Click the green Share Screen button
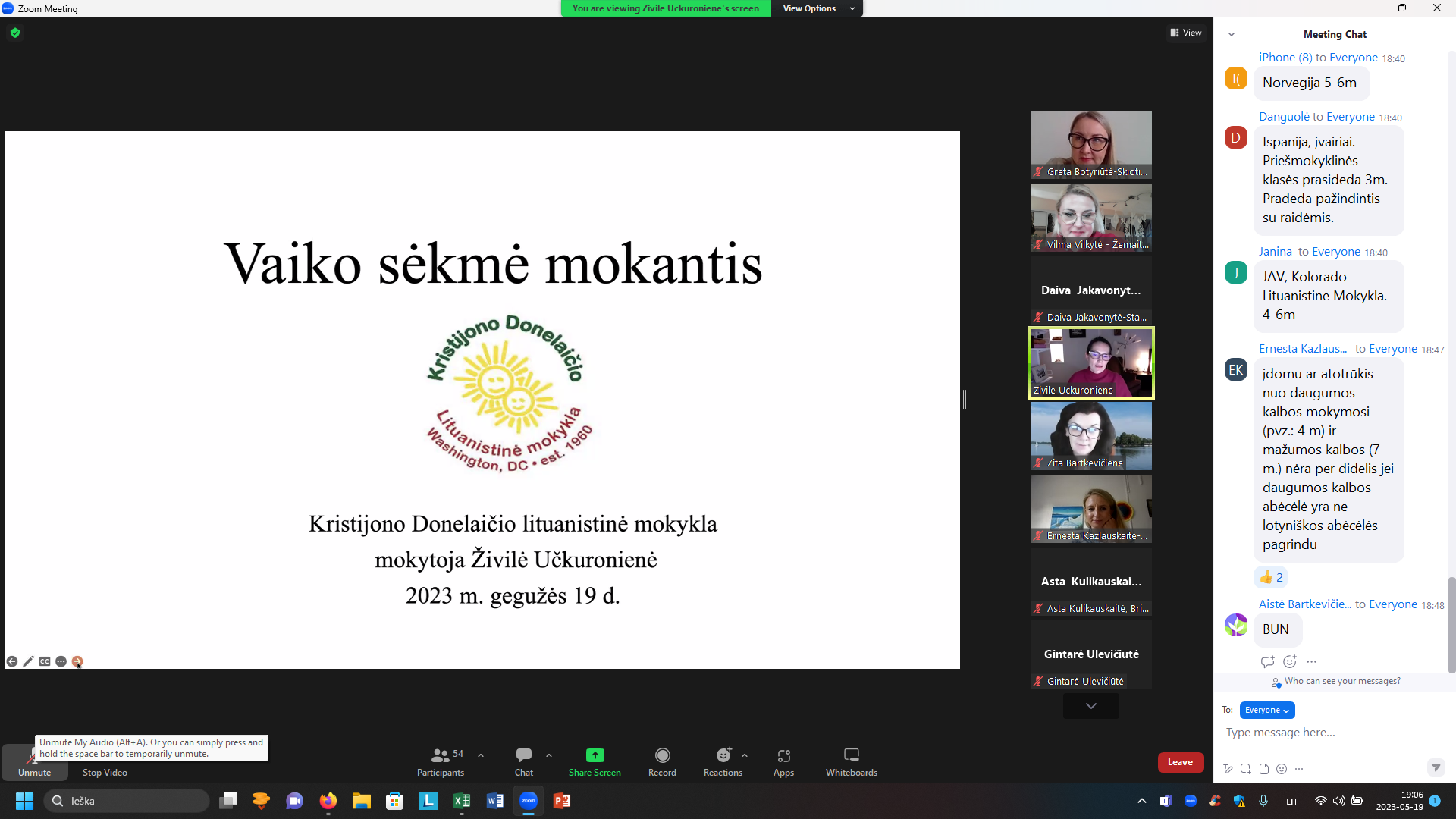Screen dimensions: 1456x819 click(x=595, y=762)
